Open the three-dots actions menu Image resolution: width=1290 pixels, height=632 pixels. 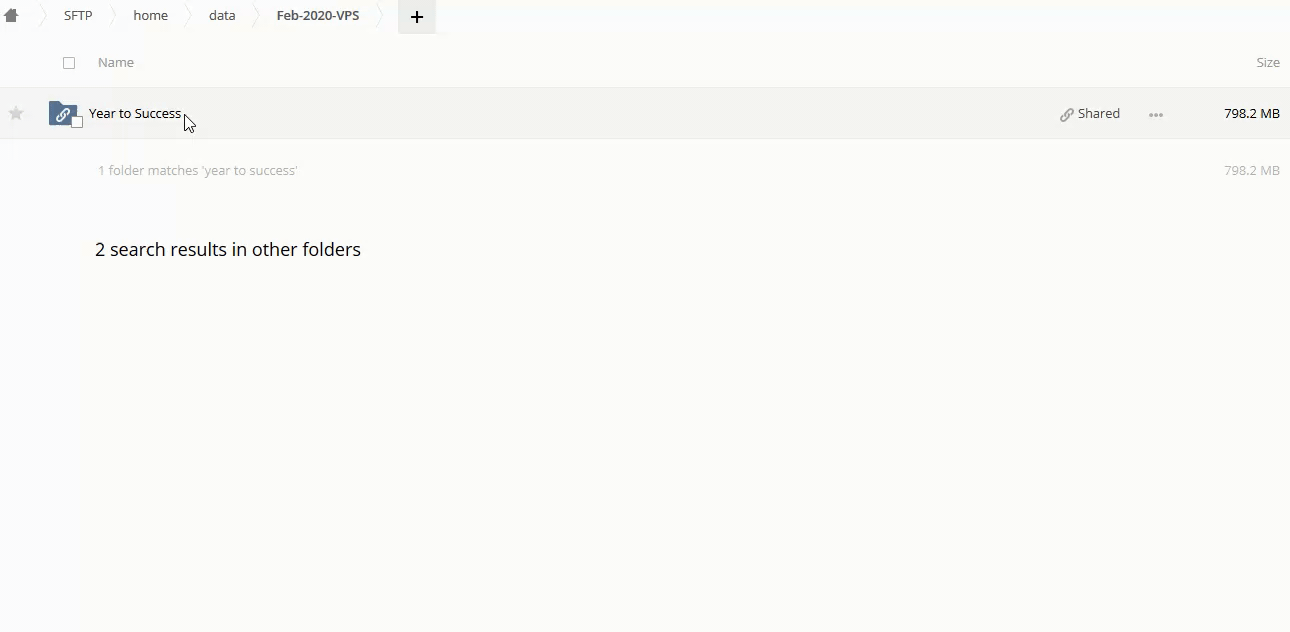coord(1156,114)
